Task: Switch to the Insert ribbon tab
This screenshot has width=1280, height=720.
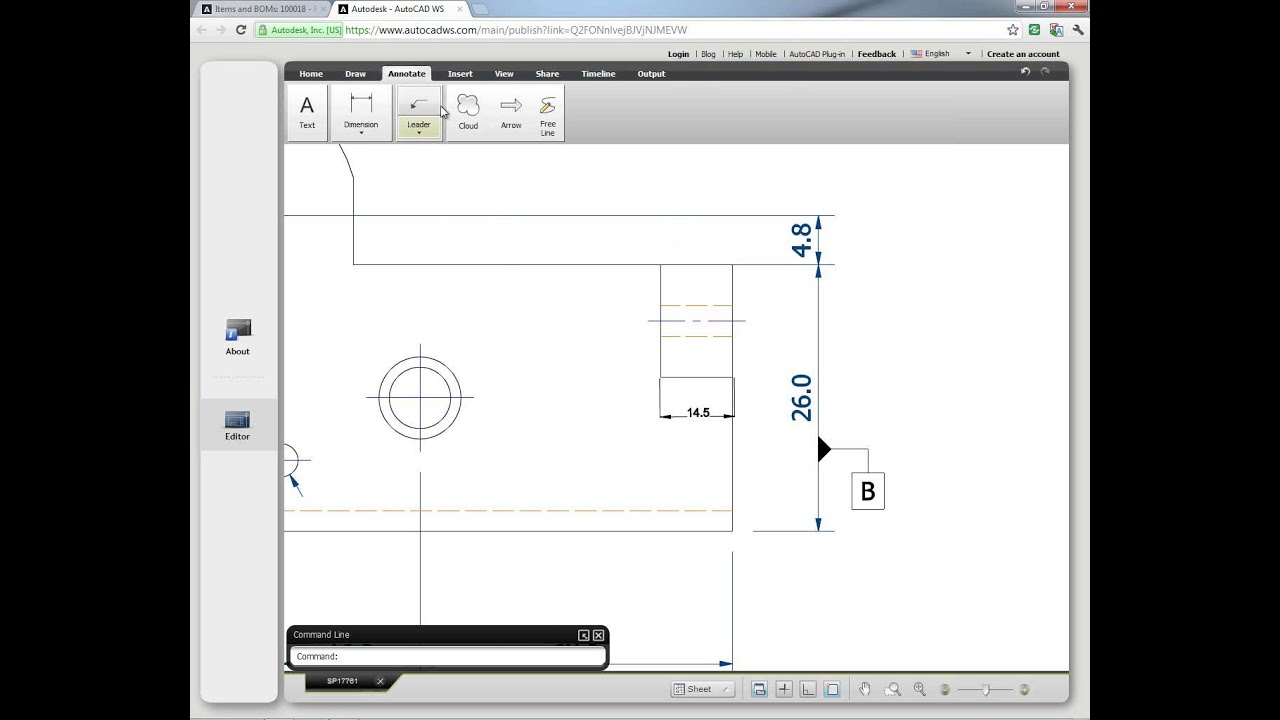Action: point(460,74)
